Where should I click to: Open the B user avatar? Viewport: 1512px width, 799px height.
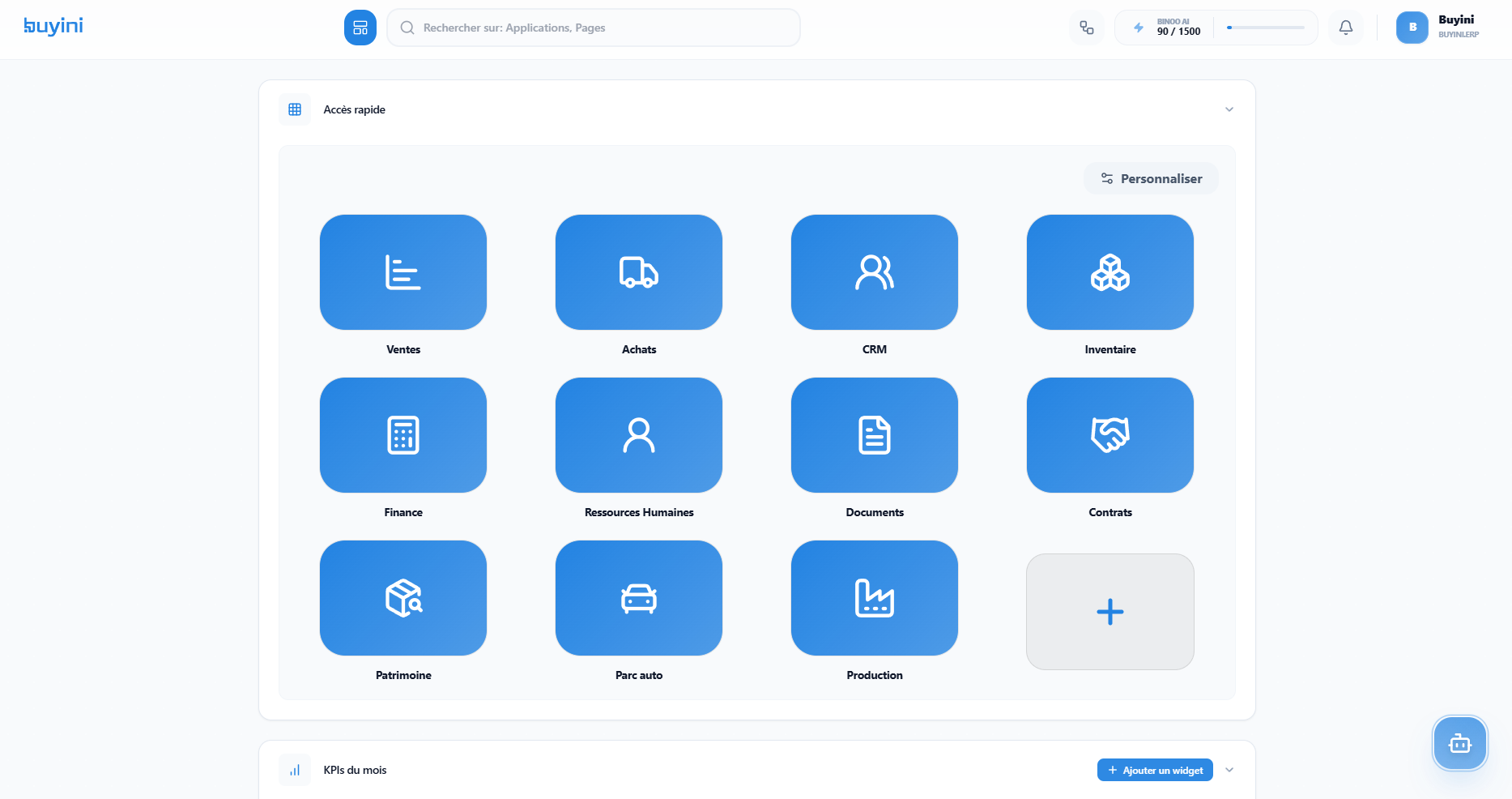(1412, 28)
